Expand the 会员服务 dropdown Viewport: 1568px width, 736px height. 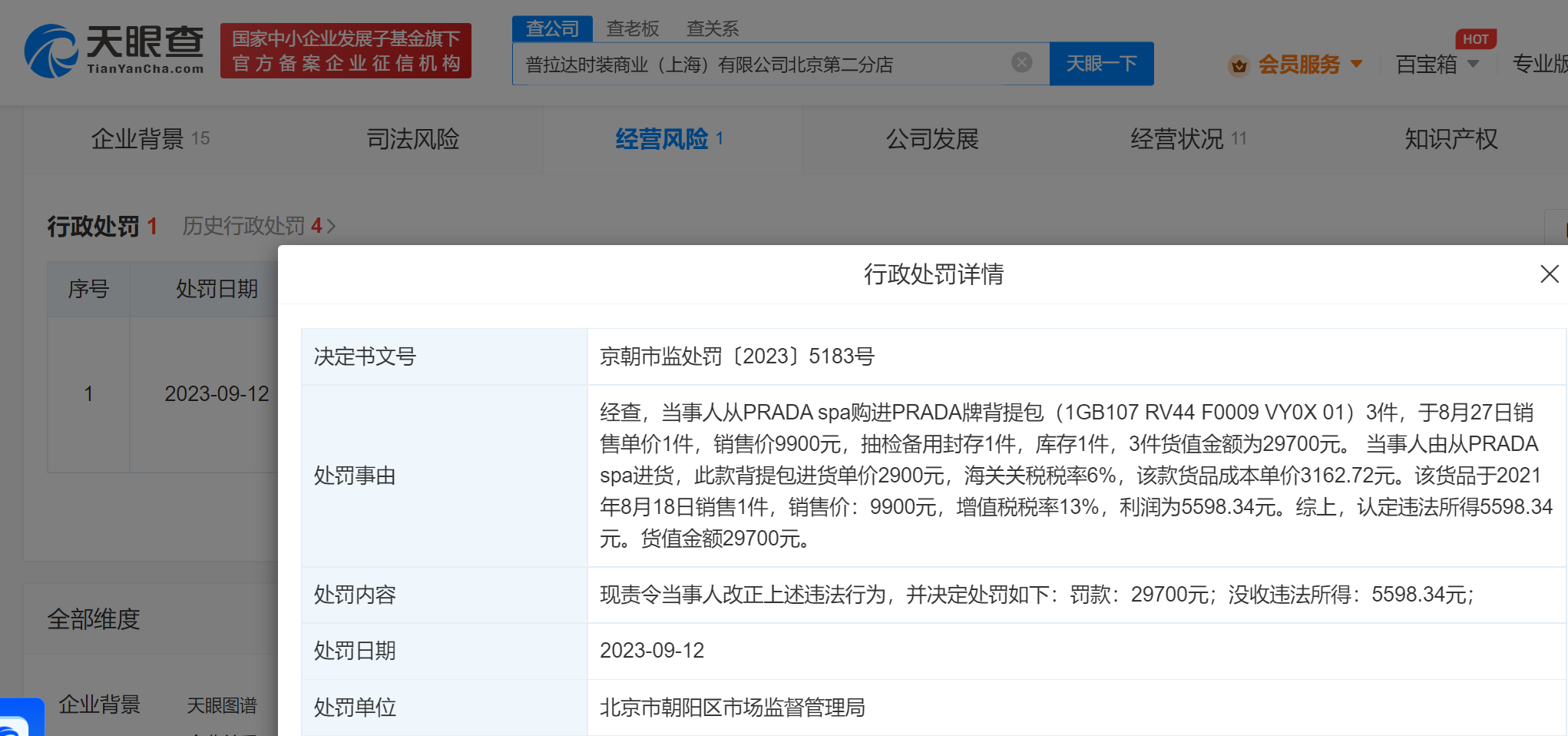click(1356, 65)
